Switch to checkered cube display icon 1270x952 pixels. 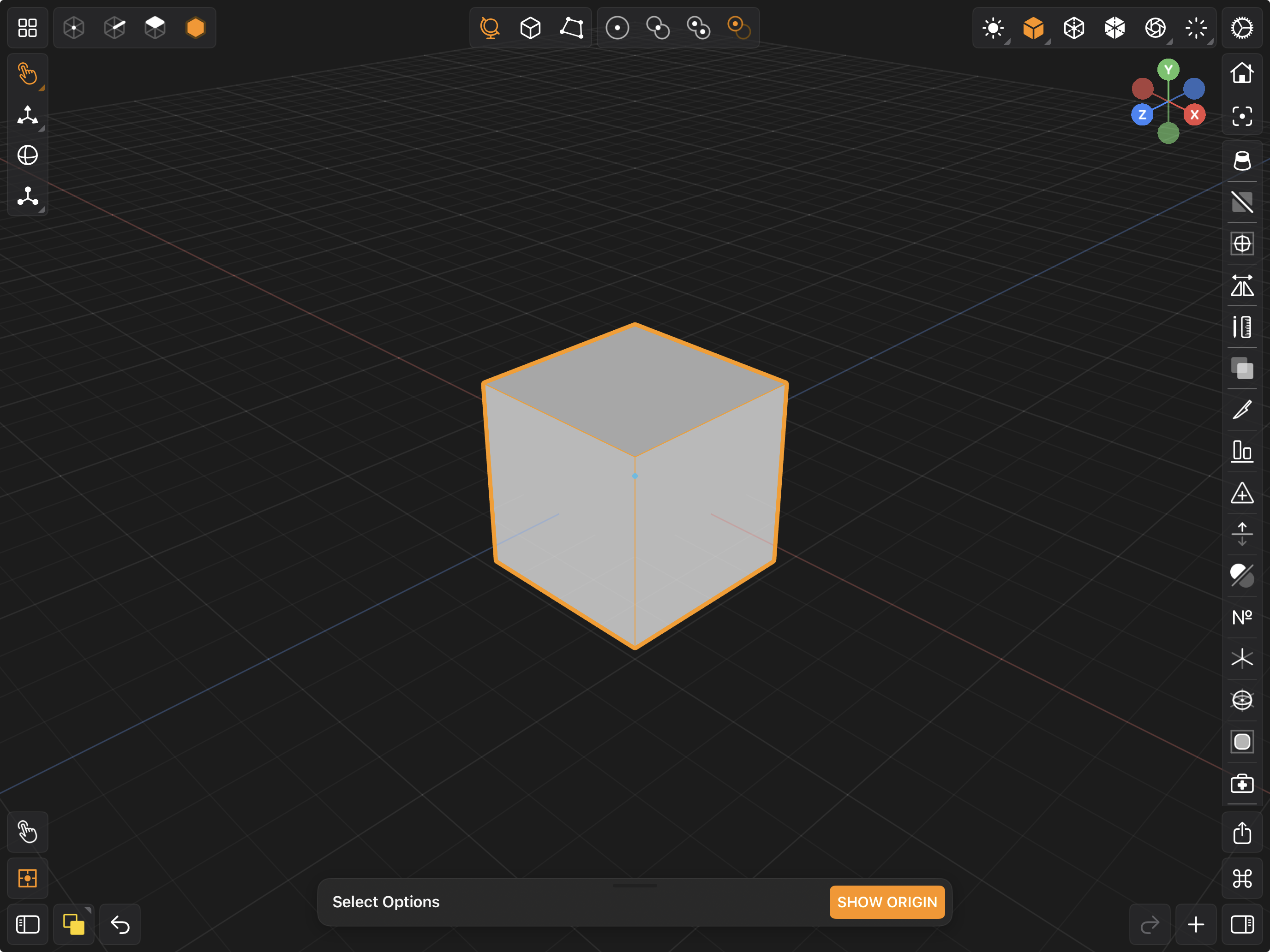pyautogui.click(x=1114, y=28)
